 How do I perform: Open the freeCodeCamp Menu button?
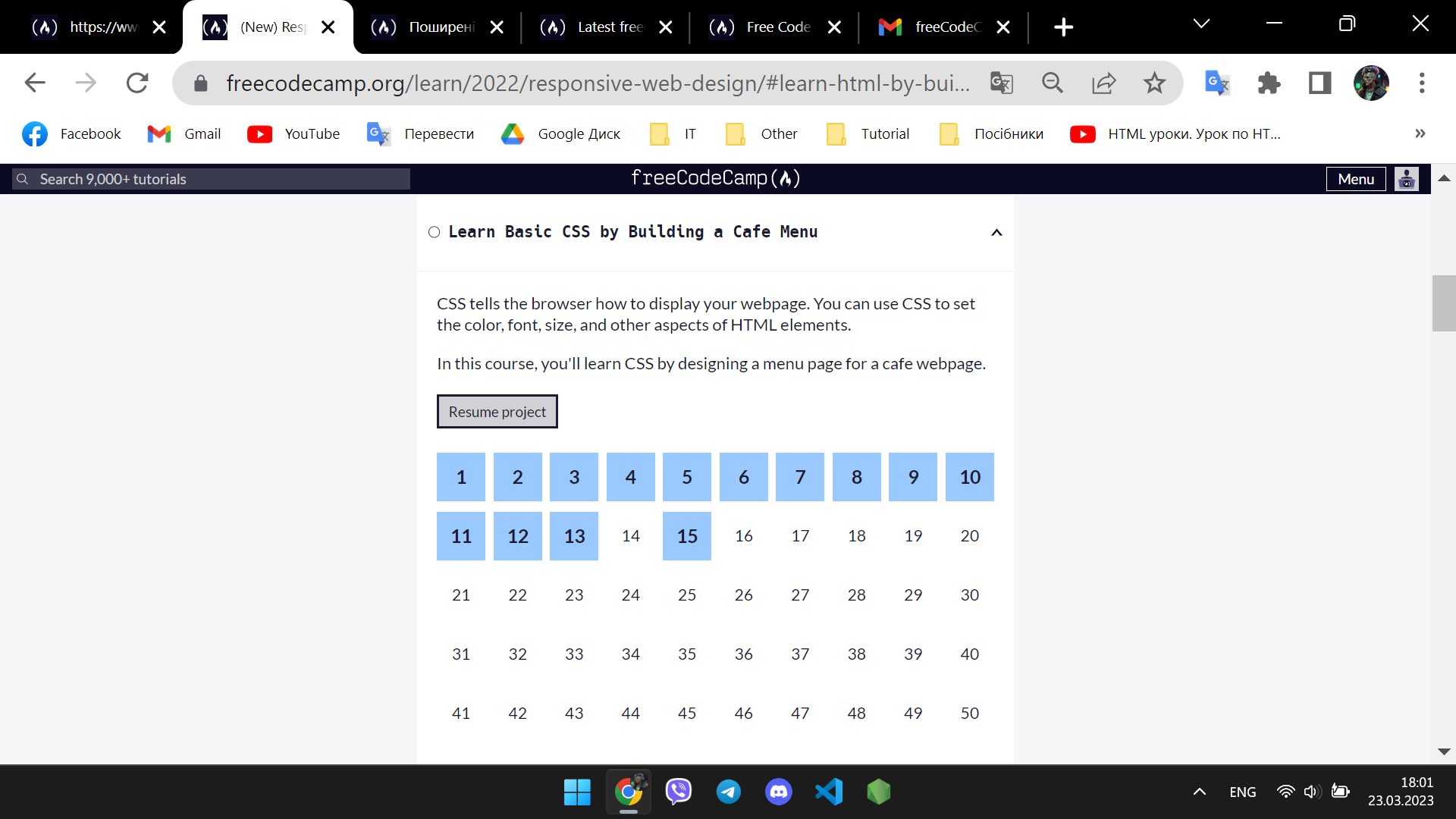(x=1355, y=179)
